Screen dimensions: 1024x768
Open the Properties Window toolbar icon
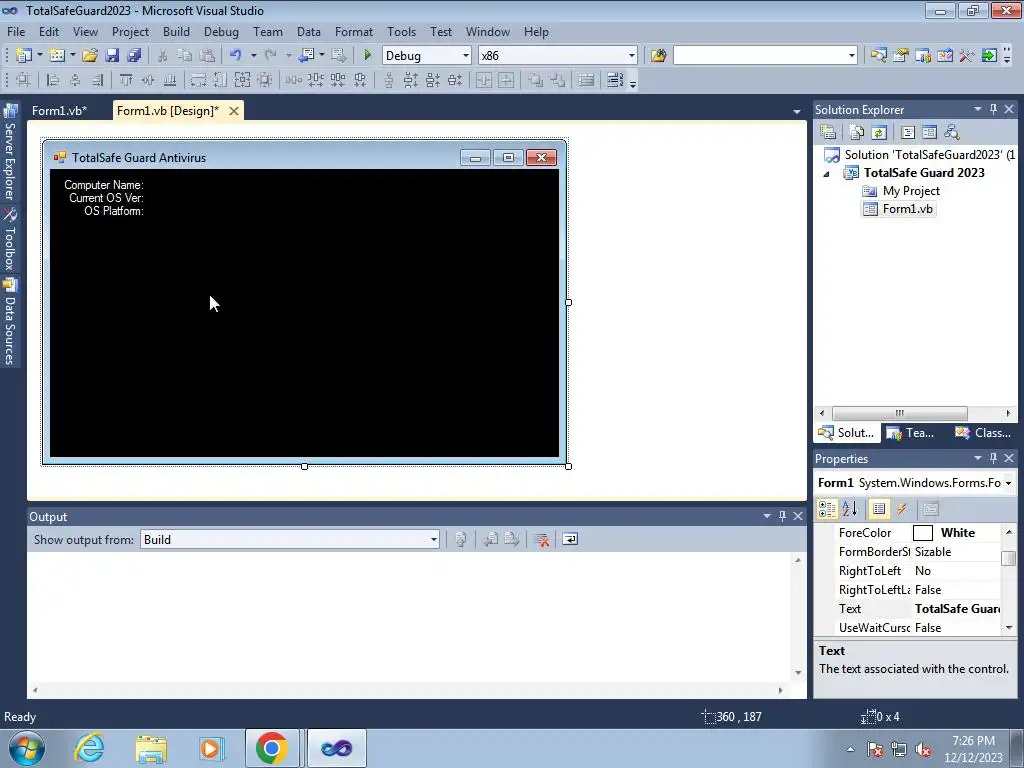[x=901, y=56]
